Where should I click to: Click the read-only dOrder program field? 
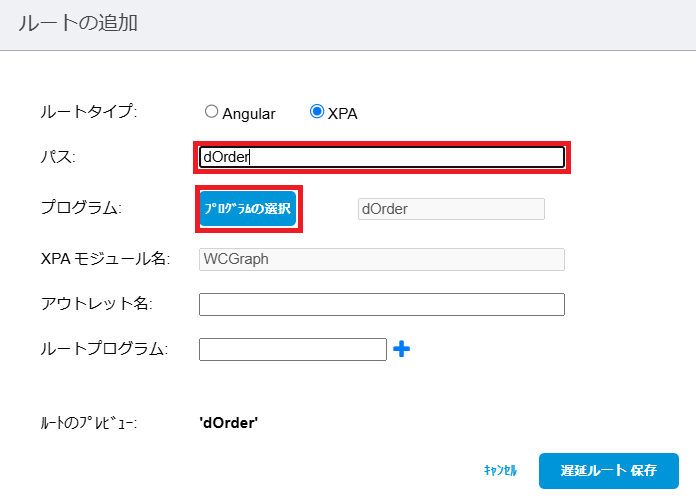tap(451, 209)
